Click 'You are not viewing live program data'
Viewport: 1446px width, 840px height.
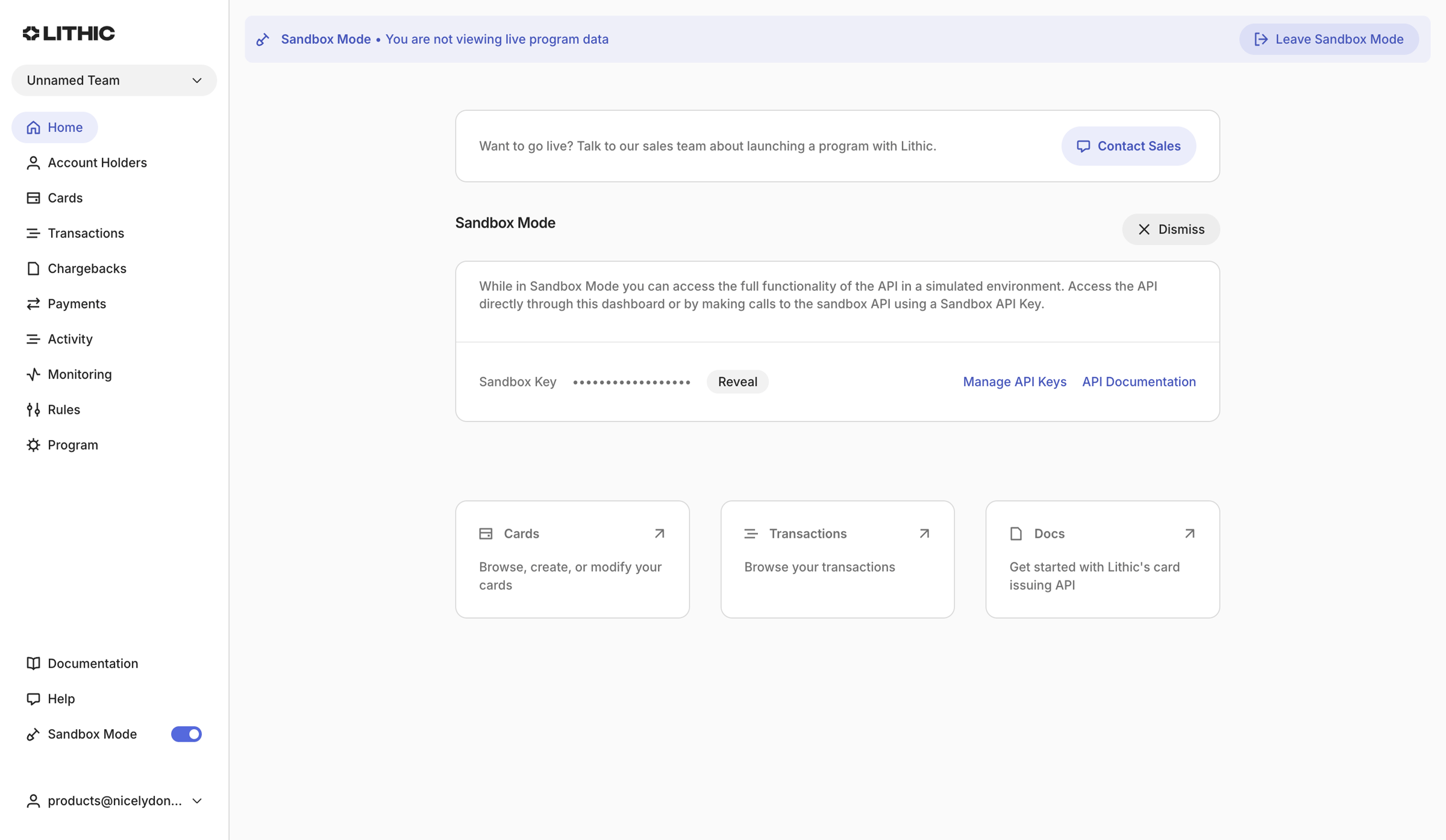(x=496, y=39)
